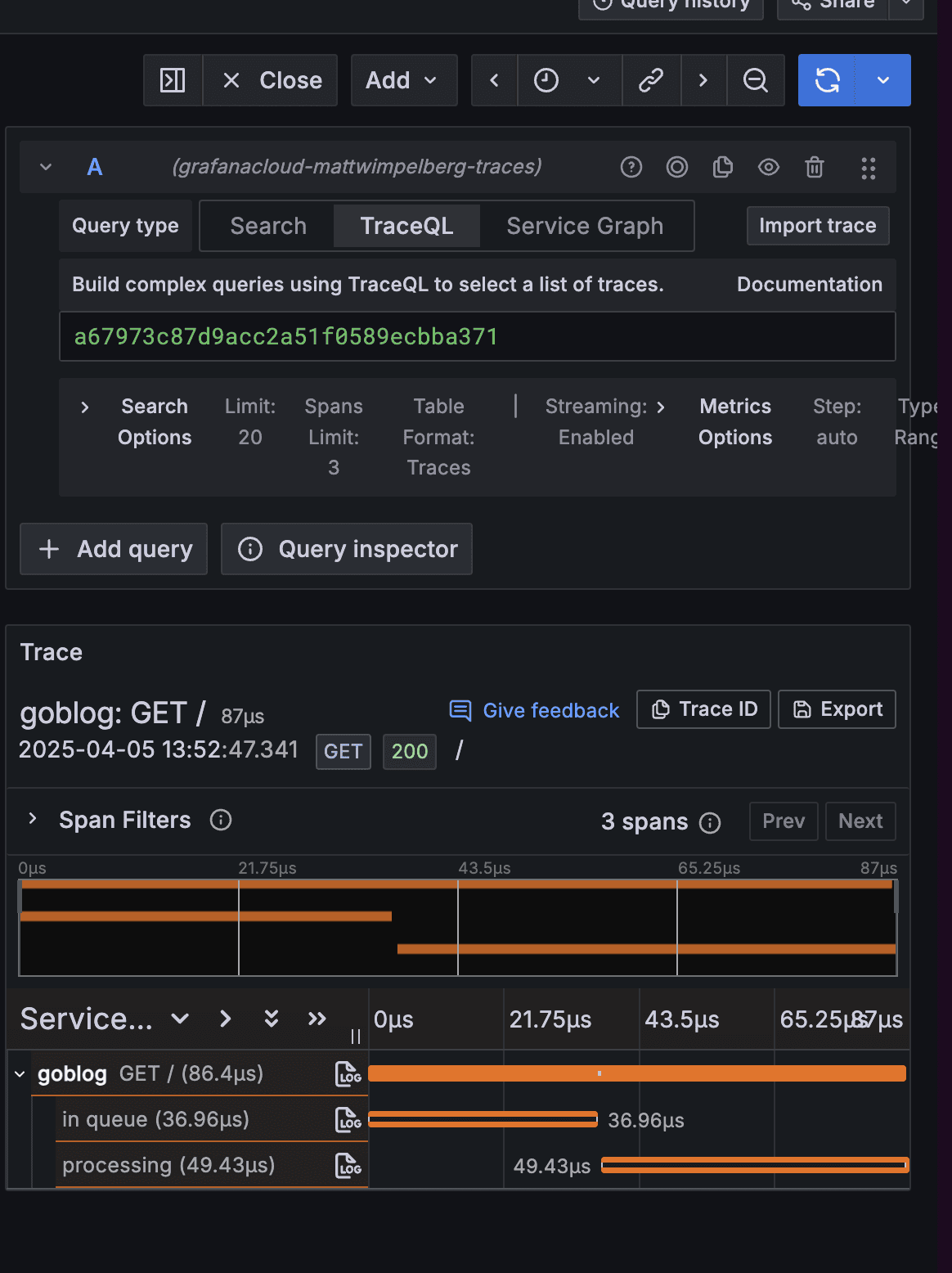Open logs for the in queue span

(x=349, y=1120)
